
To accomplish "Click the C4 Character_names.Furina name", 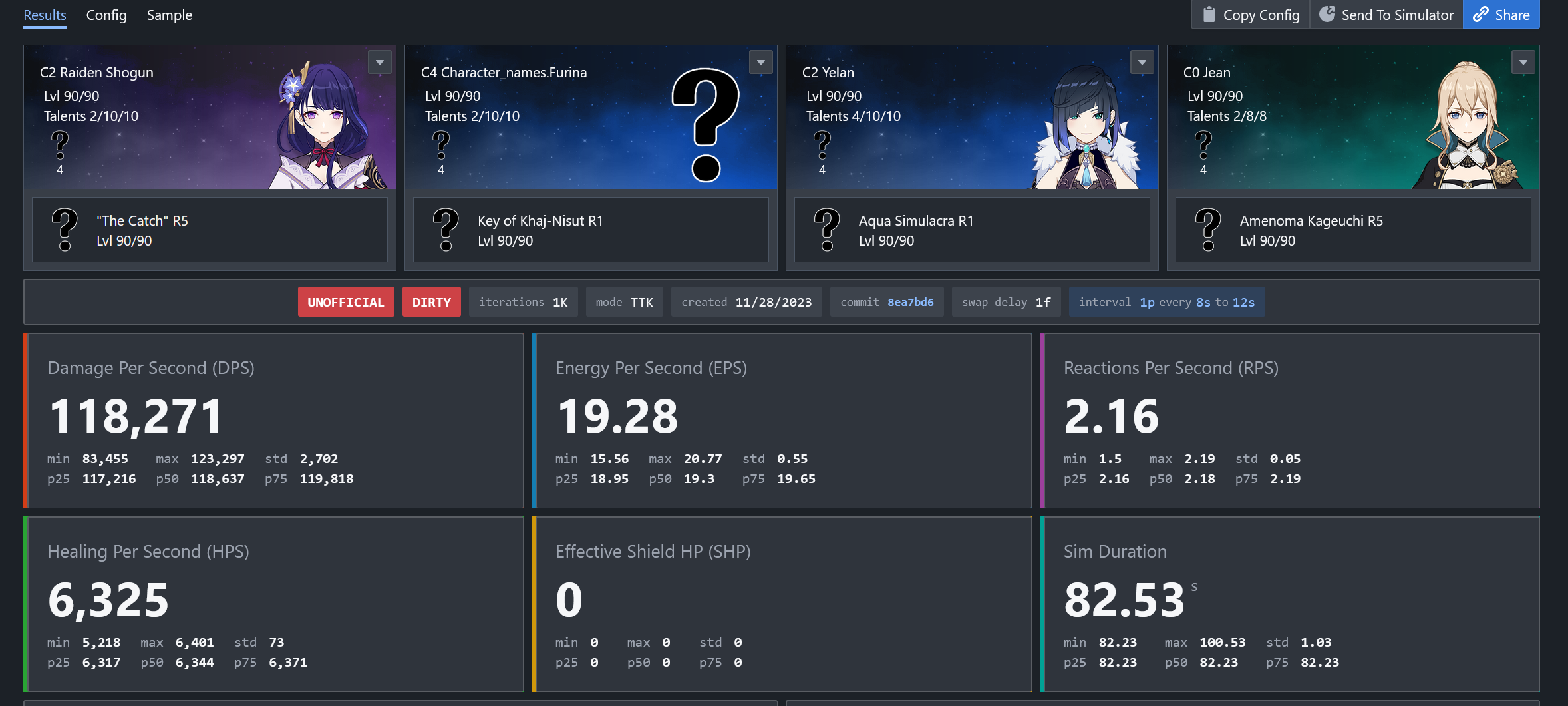I will click(x=504, y=72).
